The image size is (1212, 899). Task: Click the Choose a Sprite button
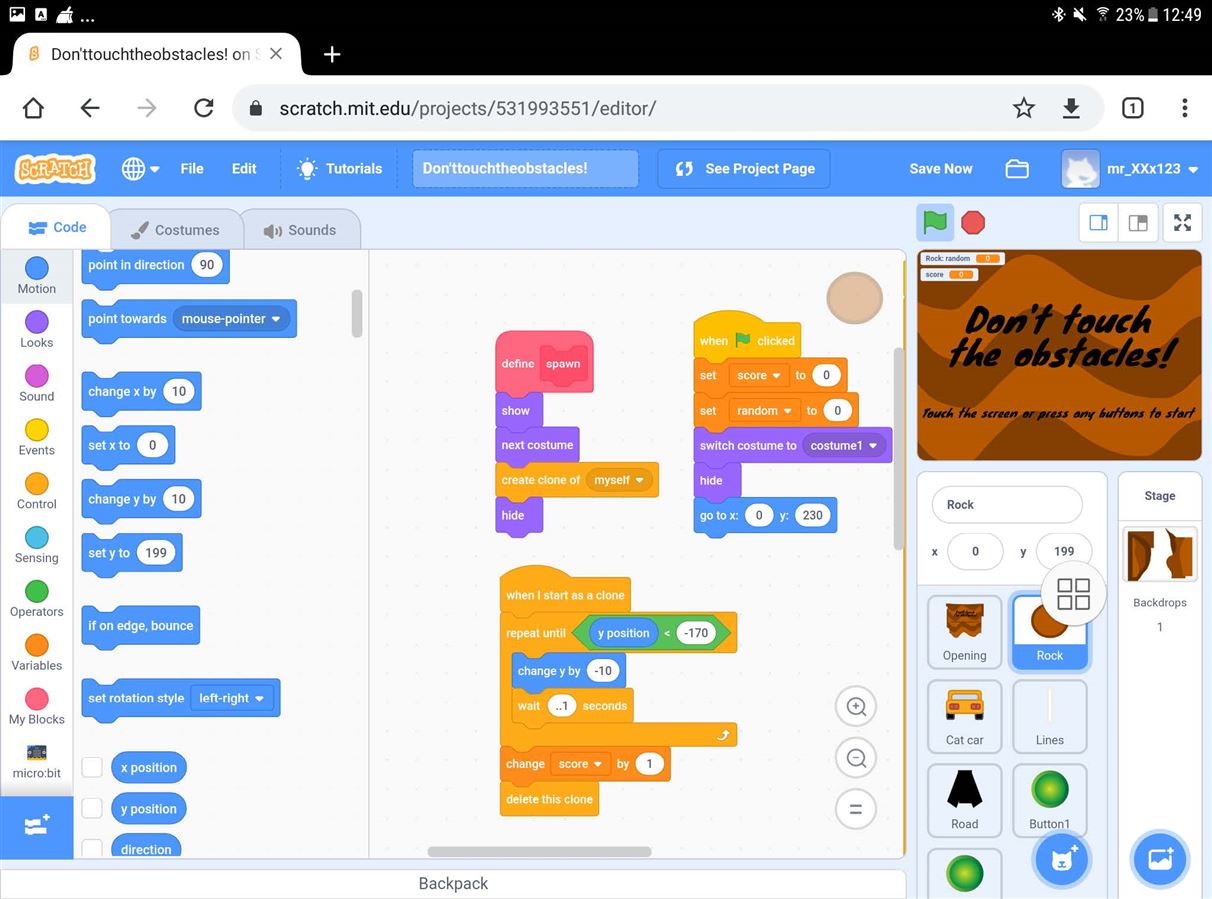(1061, 859)
